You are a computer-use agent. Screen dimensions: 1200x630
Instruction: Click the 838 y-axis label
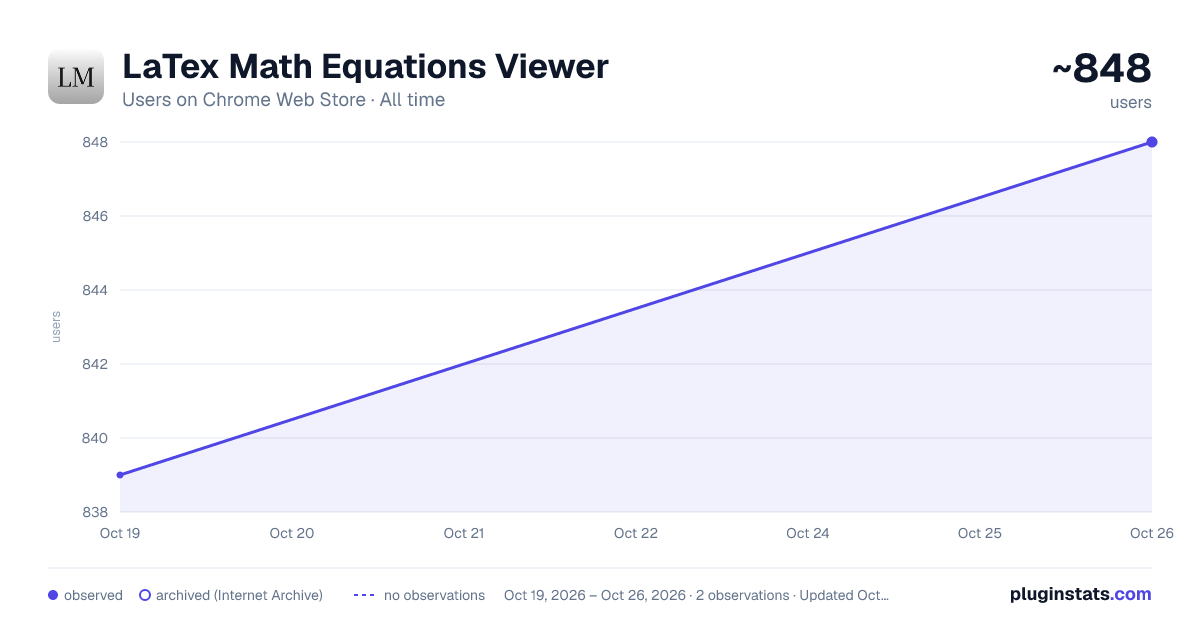[95, 512]
